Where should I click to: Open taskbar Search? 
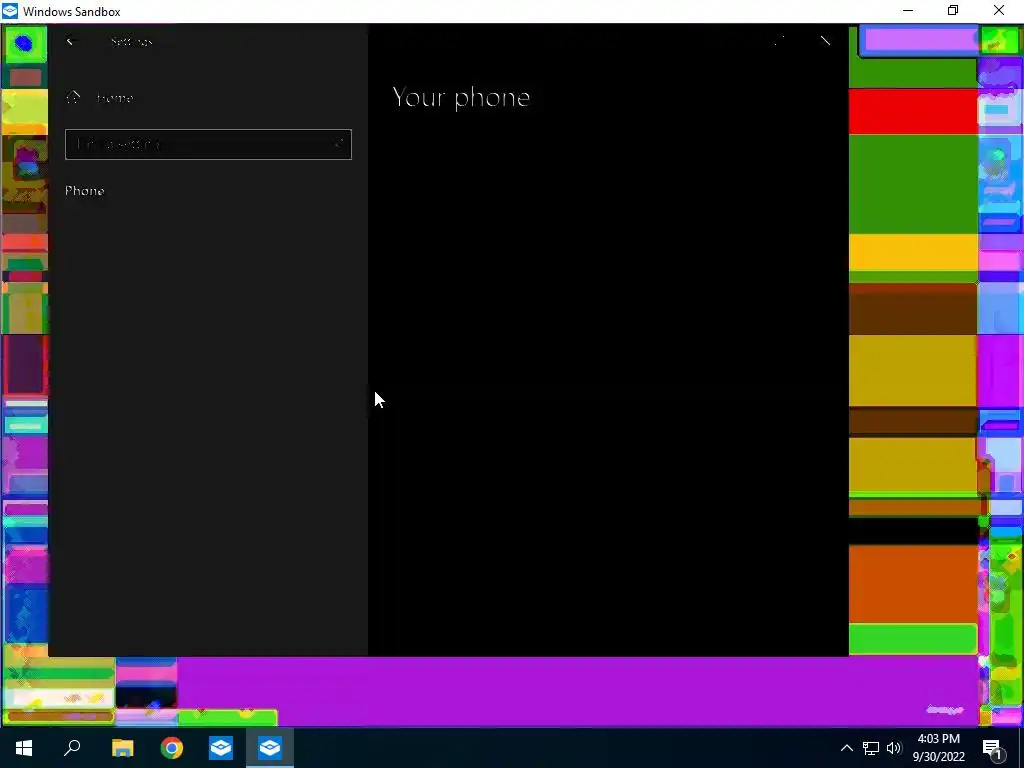(72, 748)
